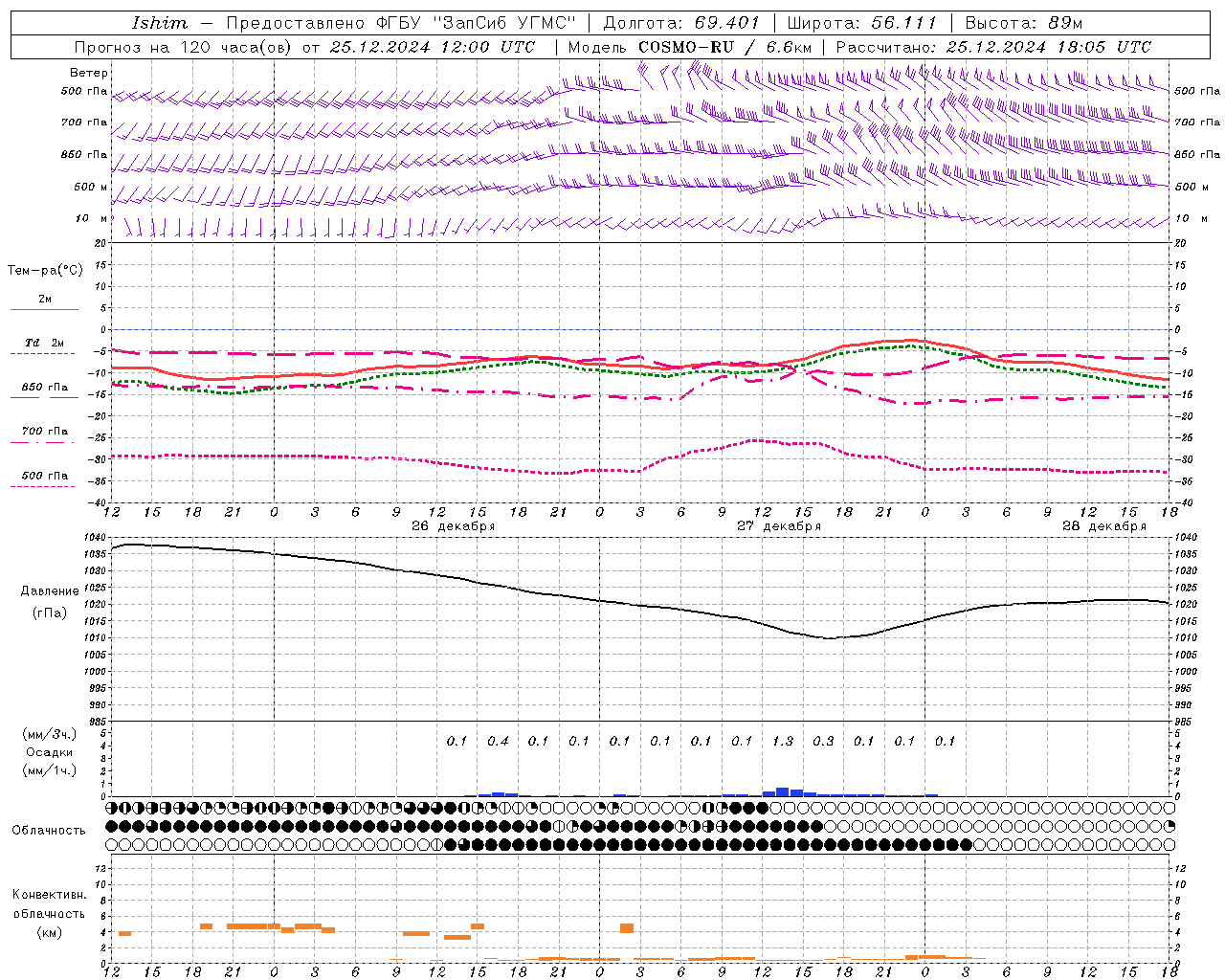Click the "1.3" precipitation amount value

coord(783,741)
